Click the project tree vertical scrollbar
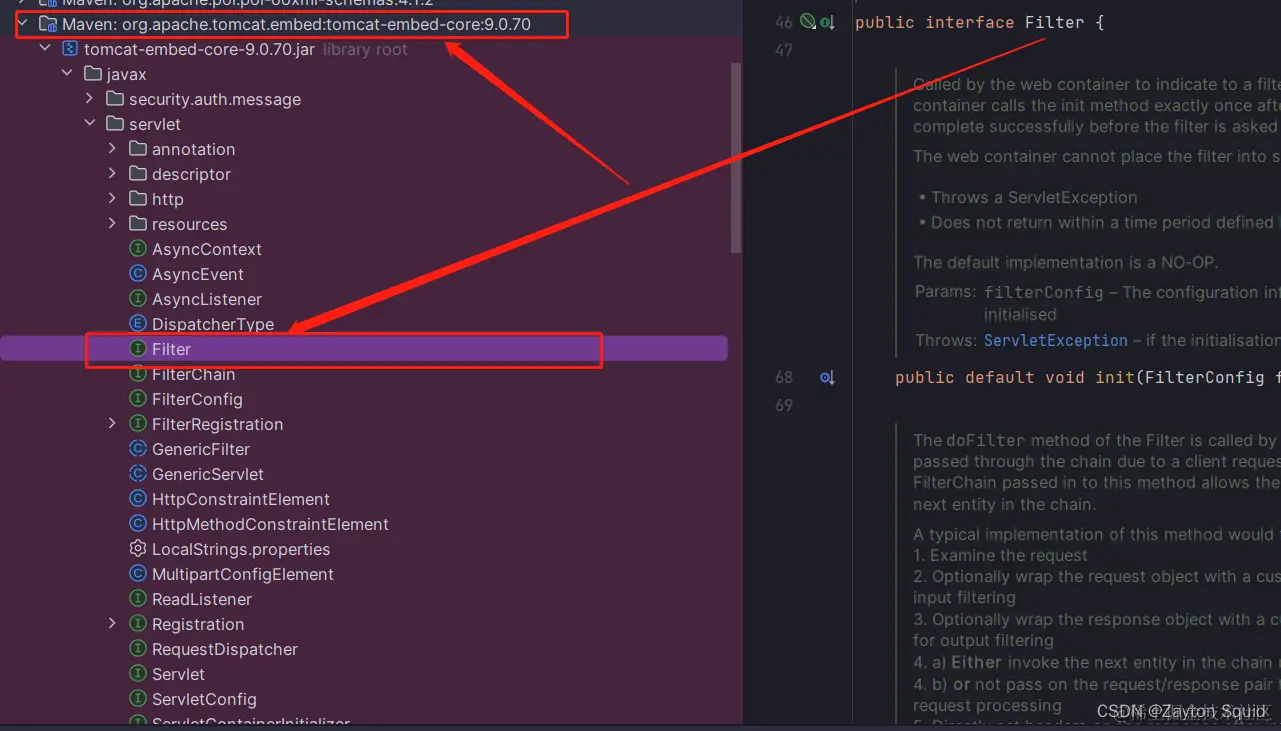 point(737,158)
